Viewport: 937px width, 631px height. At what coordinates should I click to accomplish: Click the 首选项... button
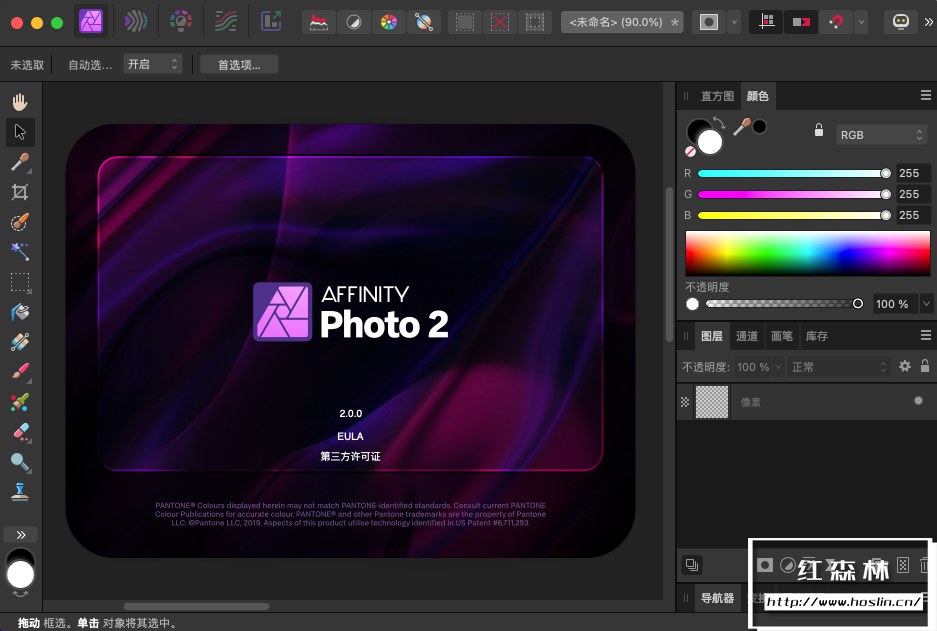point(239,65)
